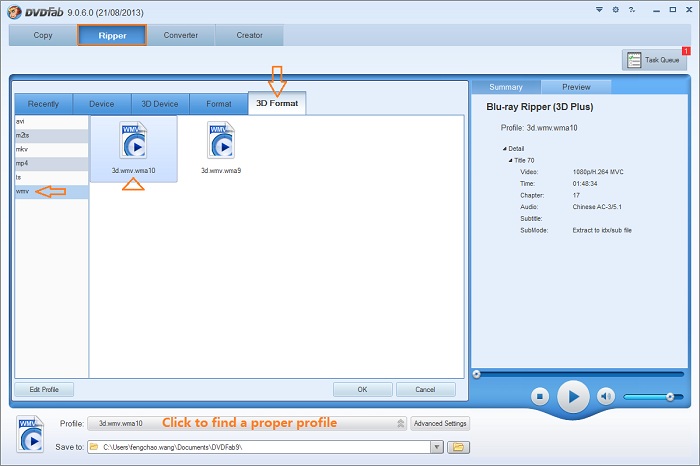Switch to the Ripper module
The image size is (700, 466).
112,35
